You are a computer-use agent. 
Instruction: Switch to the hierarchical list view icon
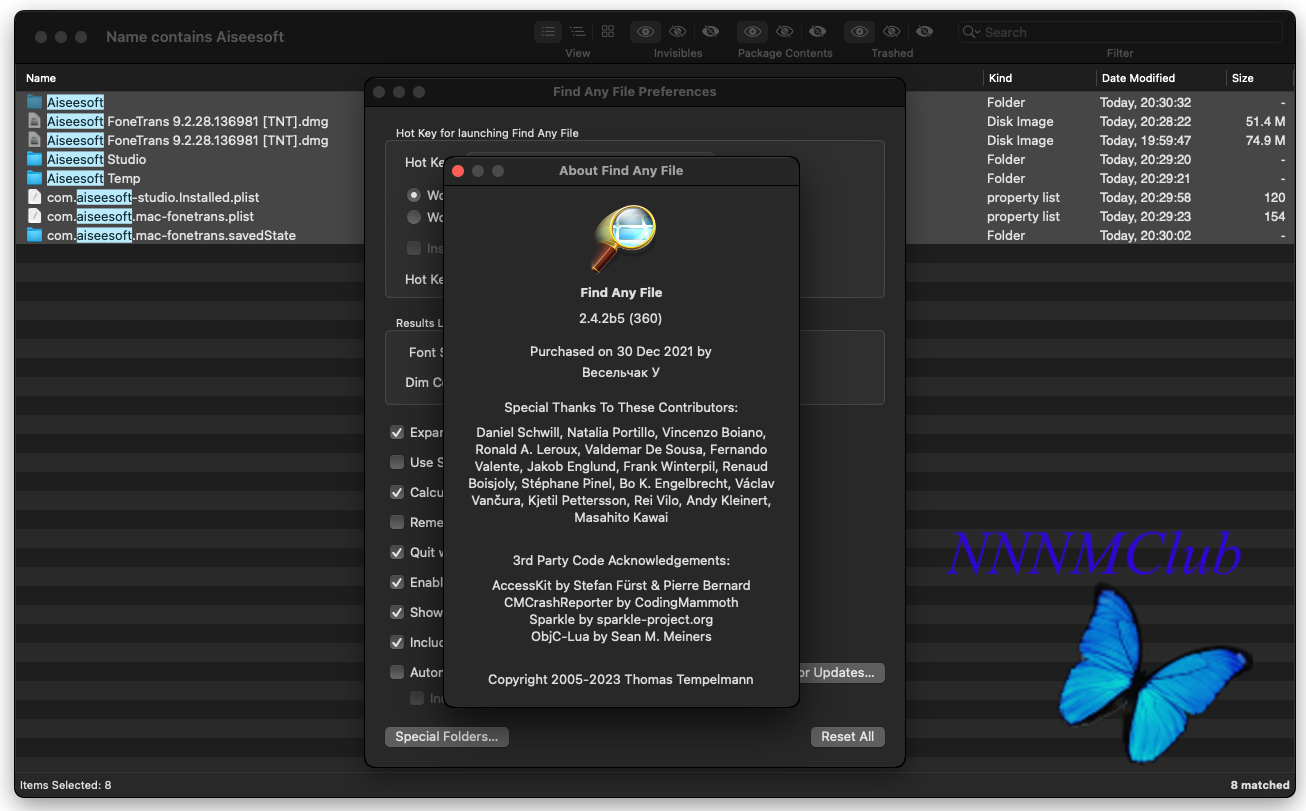(578, 32)
